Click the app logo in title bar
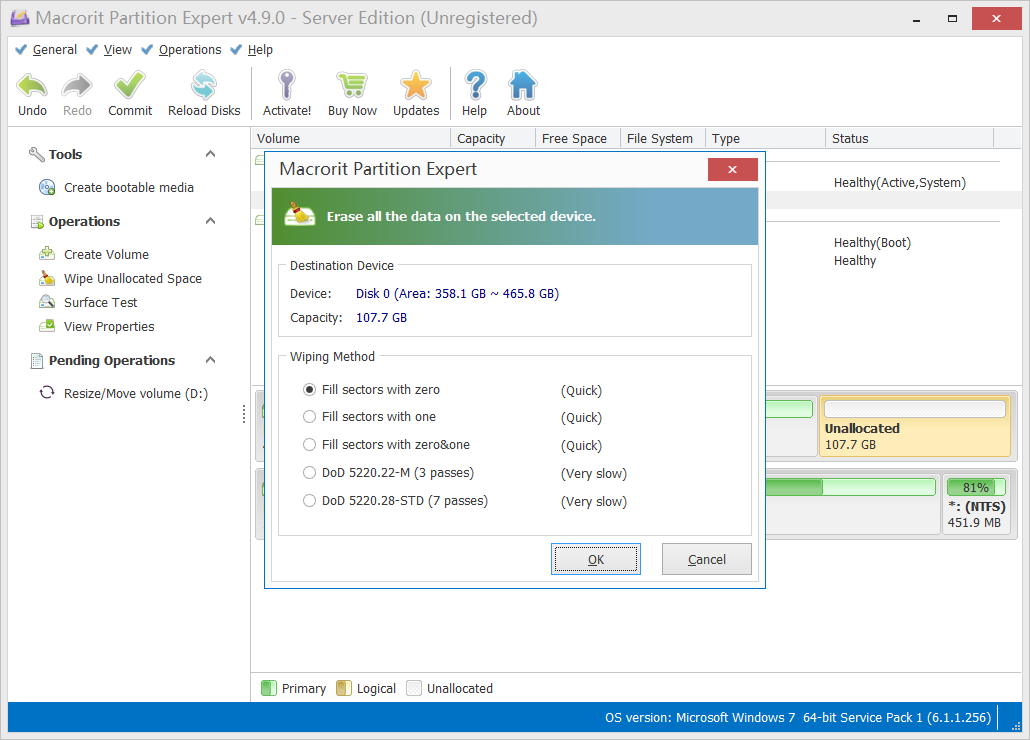 point(20,18)
